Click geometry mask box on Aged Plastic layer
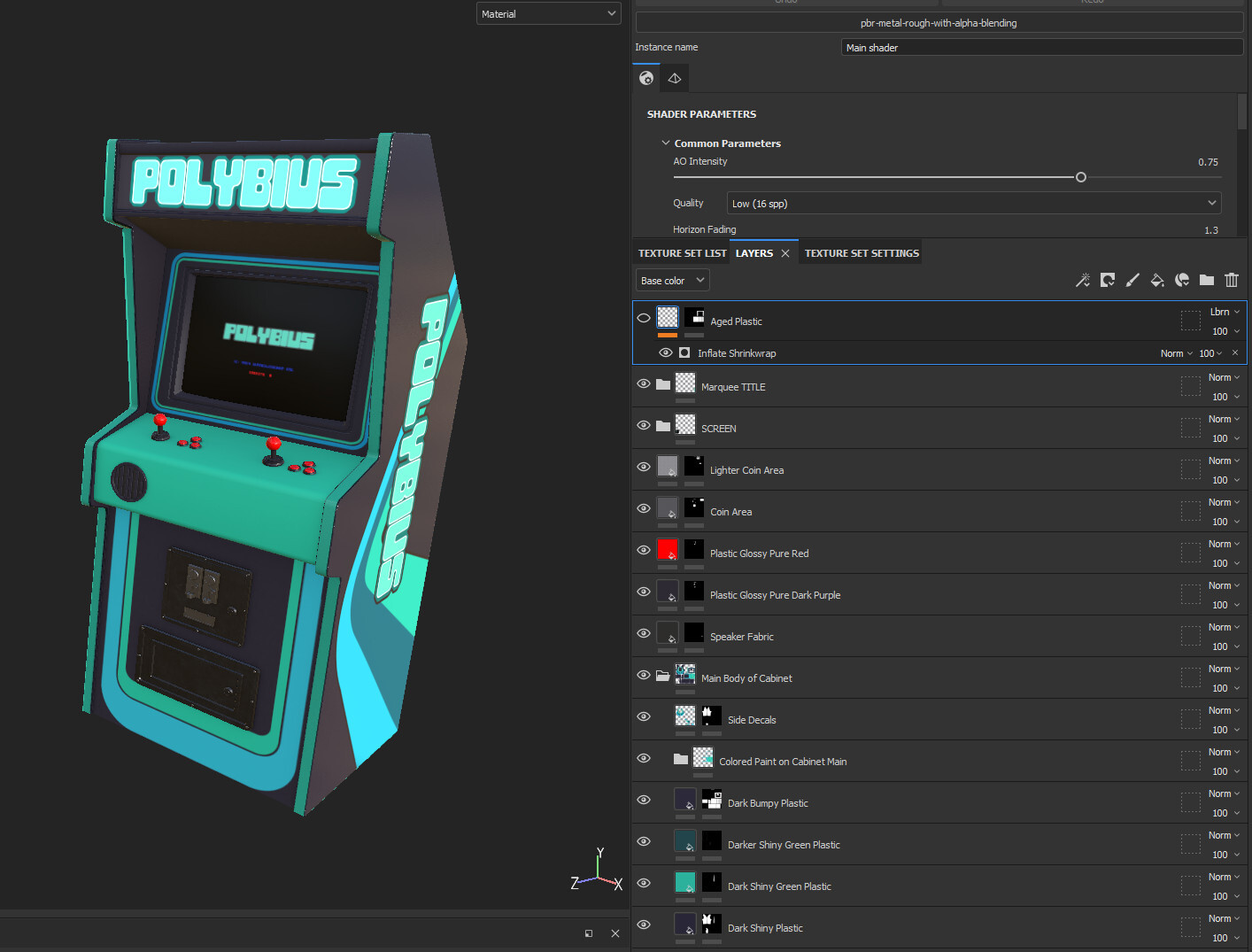The width and height of the screenshot is (1252, 952). [x=1190, y=321]
